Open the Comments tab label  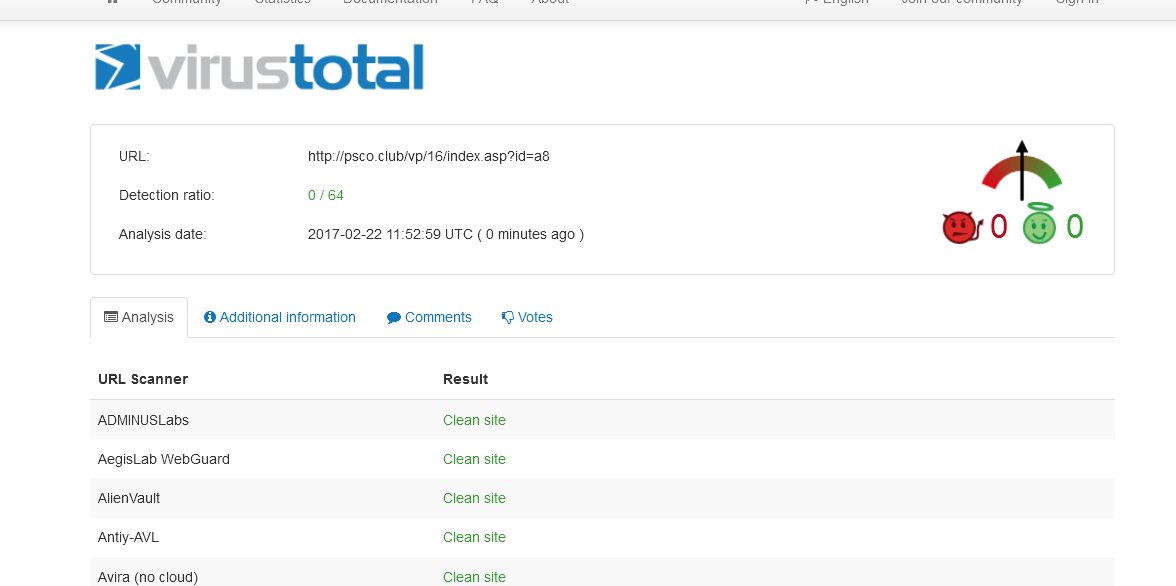coord(438,317)
